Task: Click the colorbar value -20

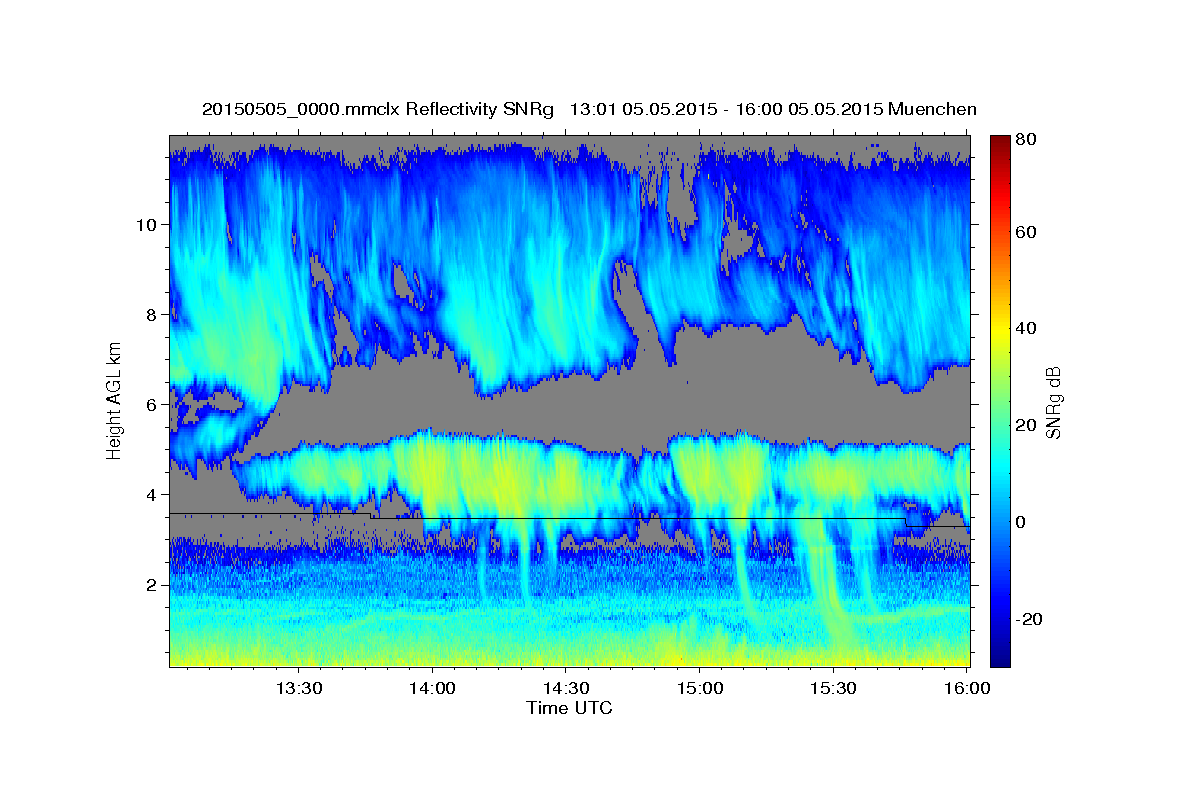Action: [x=1027, y=619]
